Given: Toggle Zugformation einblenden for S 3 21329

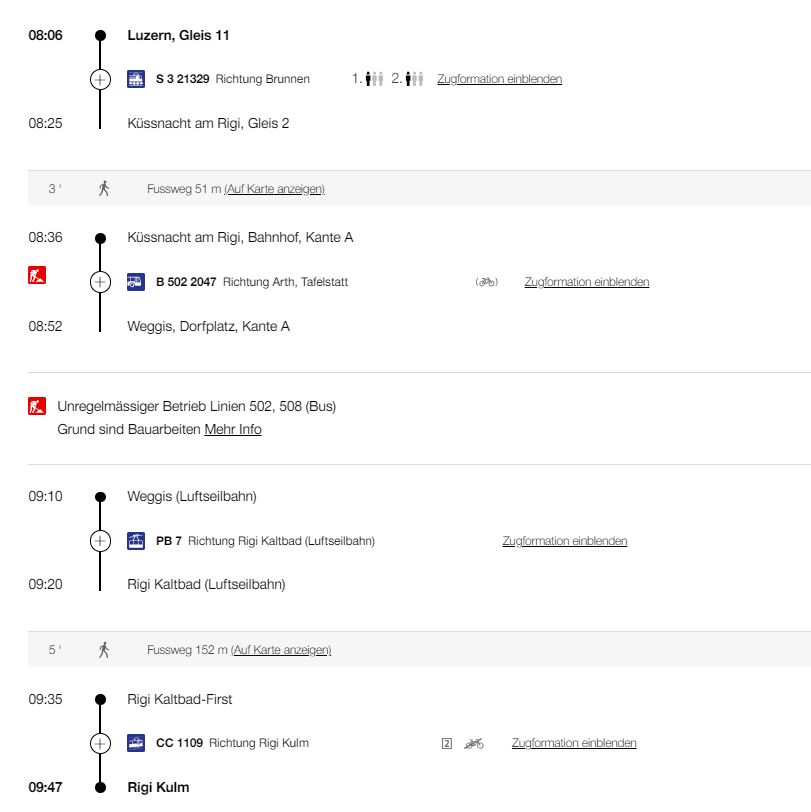Looking at the screenshot, I should [x=501, y=78].
